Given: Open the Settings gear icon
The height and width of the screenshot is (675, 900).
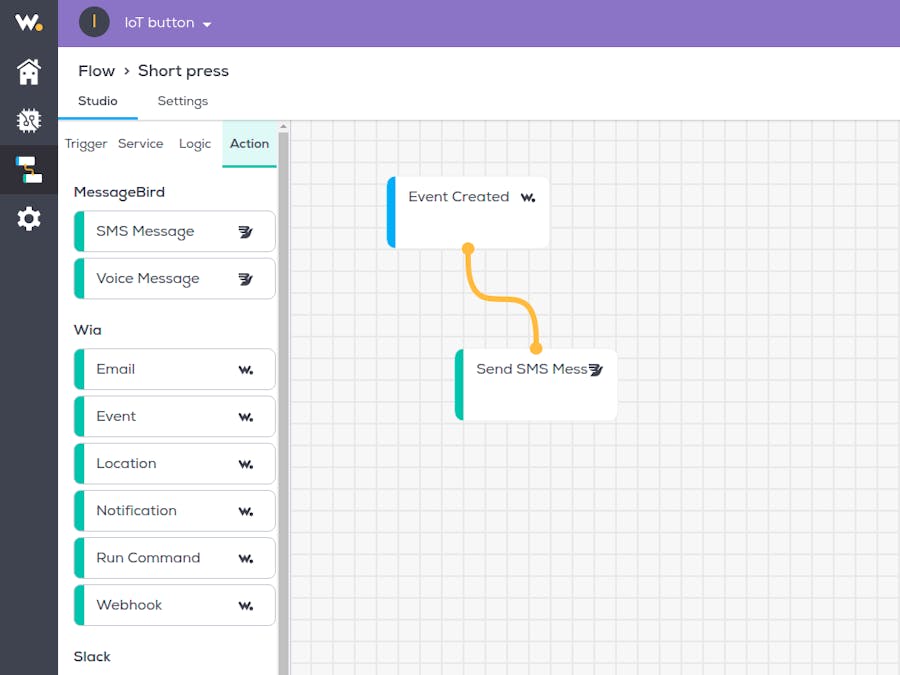Looking at the screenshot, I should pos(29,219).
